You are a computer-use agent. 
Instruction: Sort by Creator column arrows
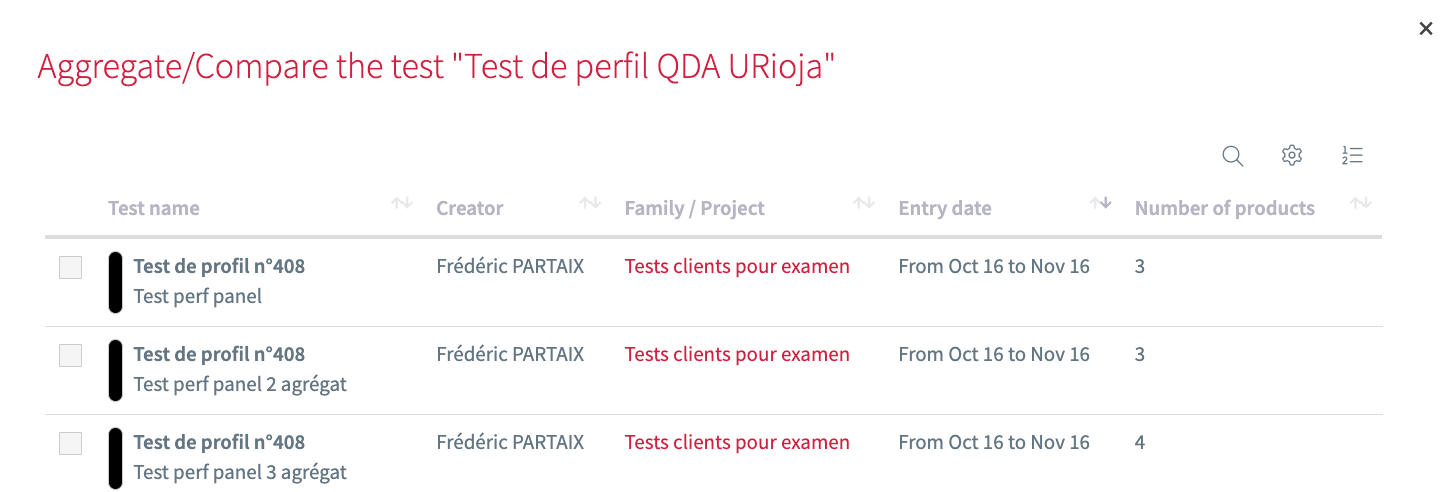(x=590, y=203)
